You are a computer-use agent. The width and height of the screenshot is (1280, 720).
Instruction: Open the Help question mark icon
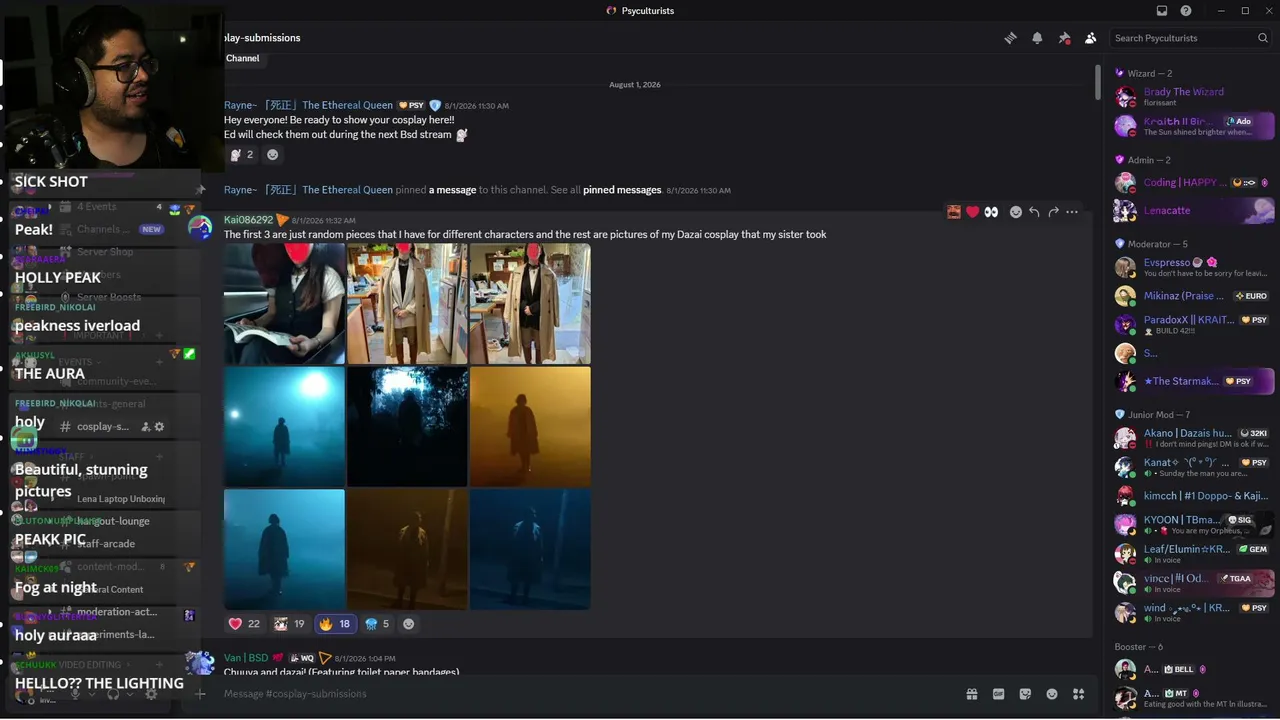point(1186,11)
